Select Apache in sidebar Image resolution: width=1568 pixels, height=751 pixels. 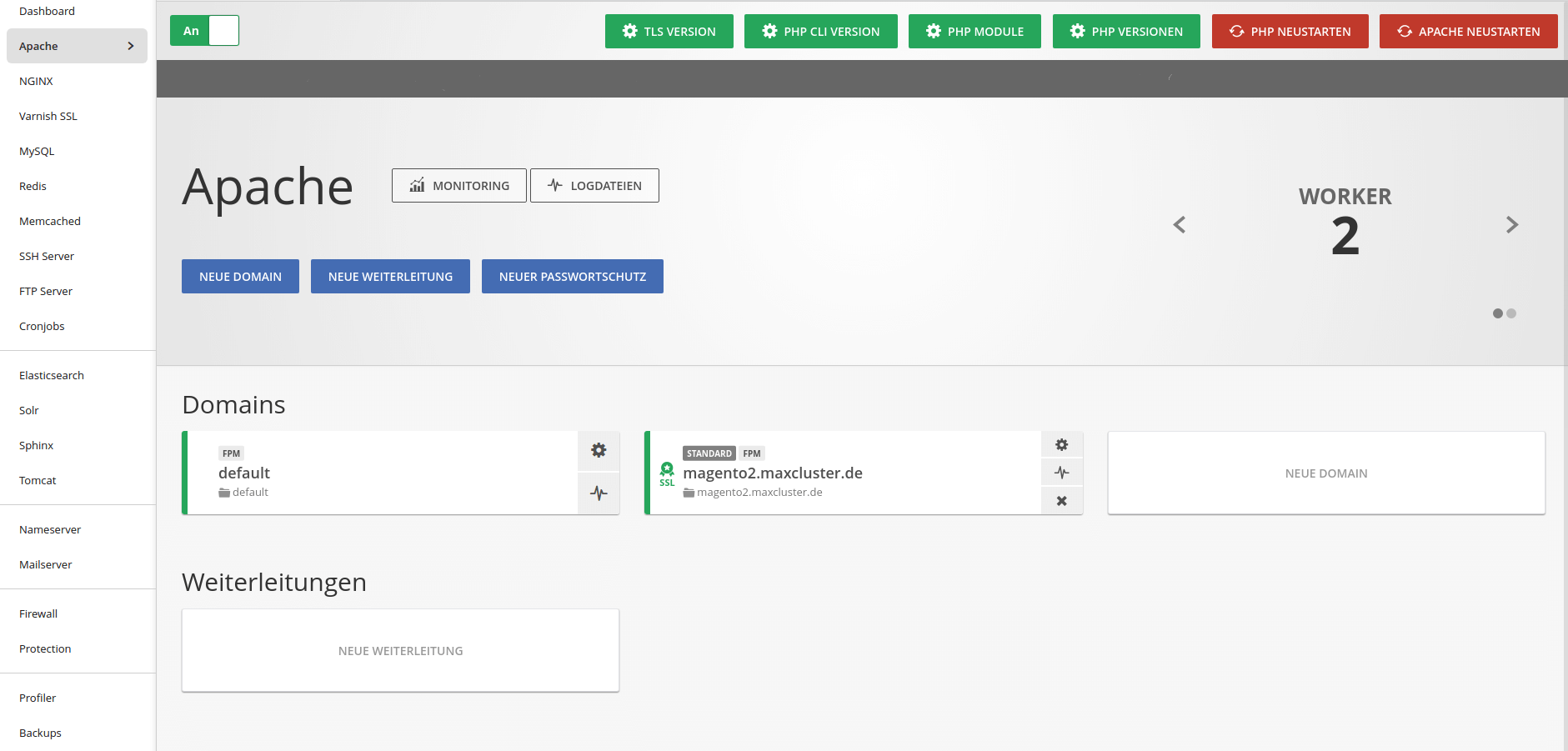click(x=77, y=46)
